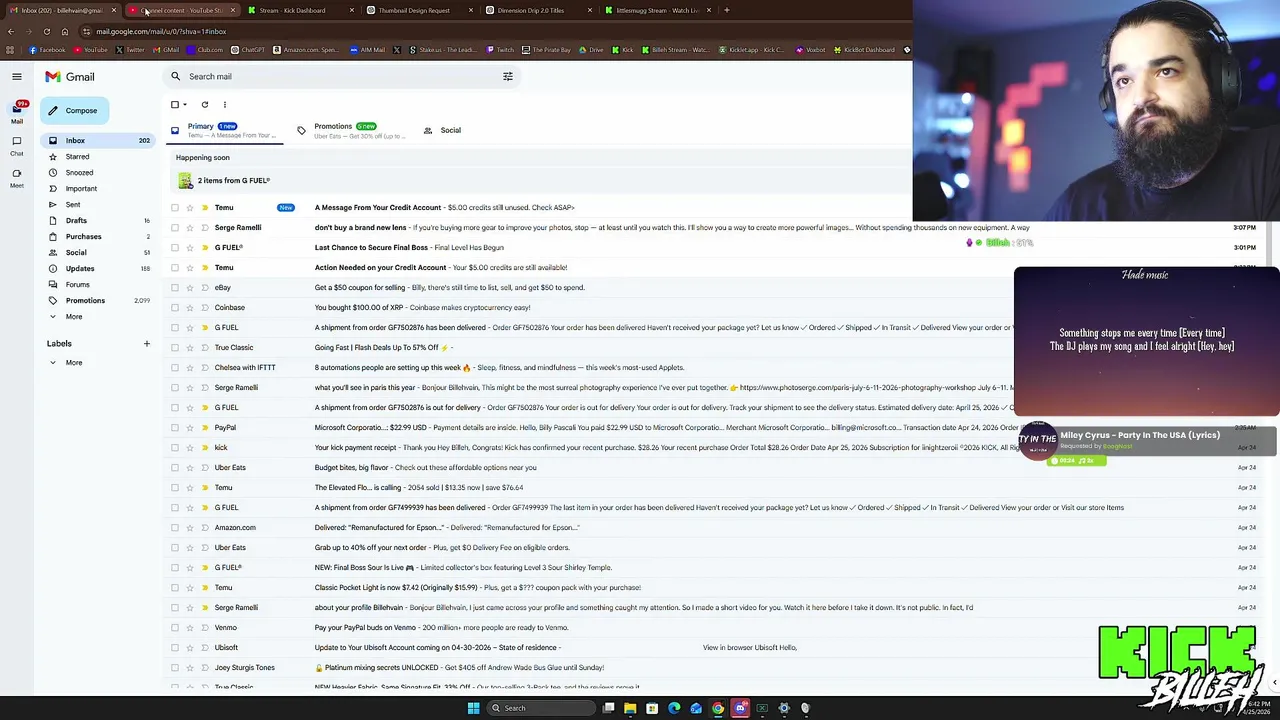Click the search magnifier icon in Gmail

[x=176, y=76]
